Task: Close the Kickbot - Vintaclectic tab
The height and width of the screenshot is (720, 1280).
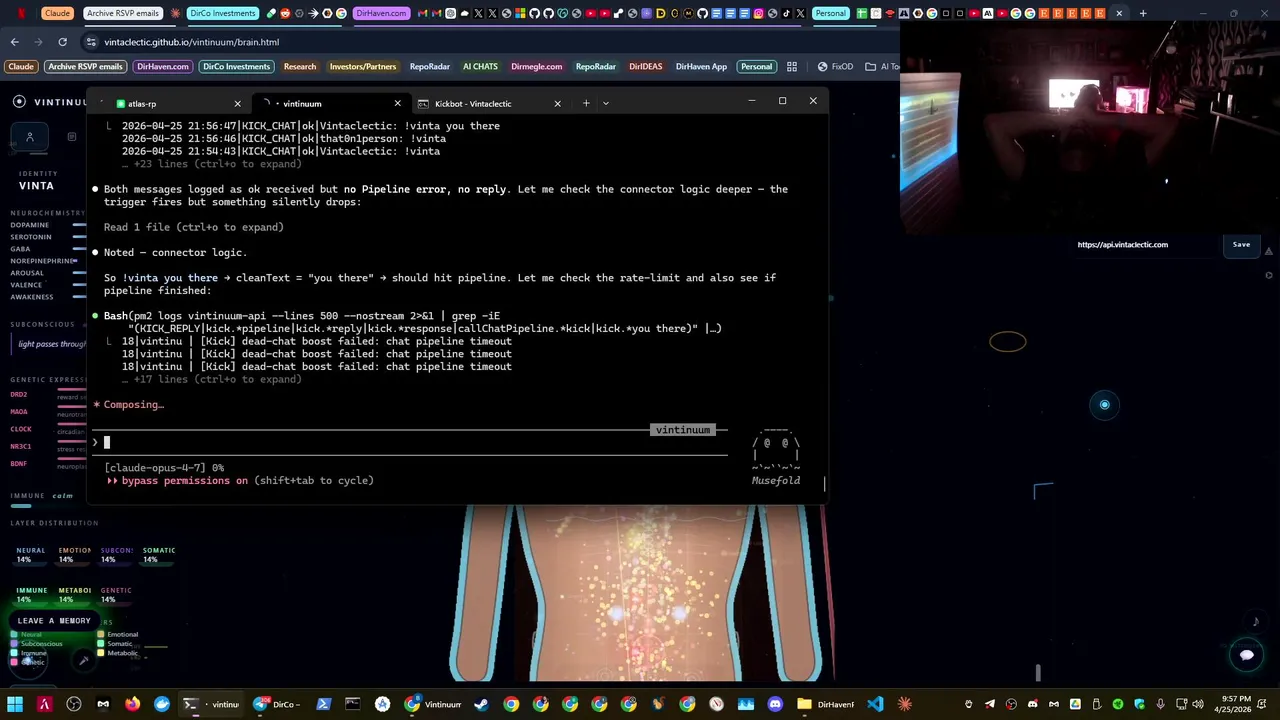Action: [557, 103]
